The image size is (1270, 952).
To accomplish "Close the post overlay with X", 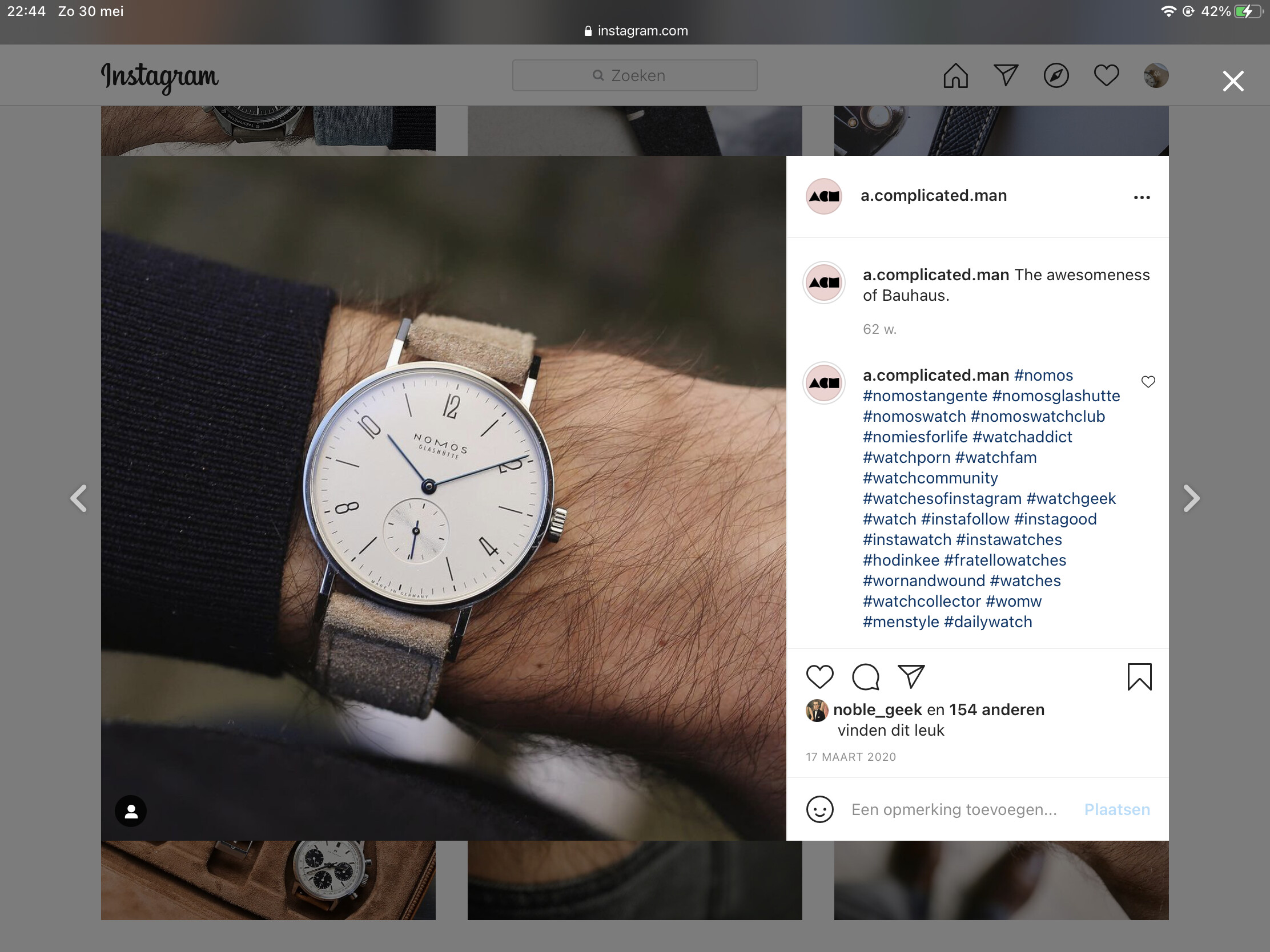I will (x=1233, y=81).
